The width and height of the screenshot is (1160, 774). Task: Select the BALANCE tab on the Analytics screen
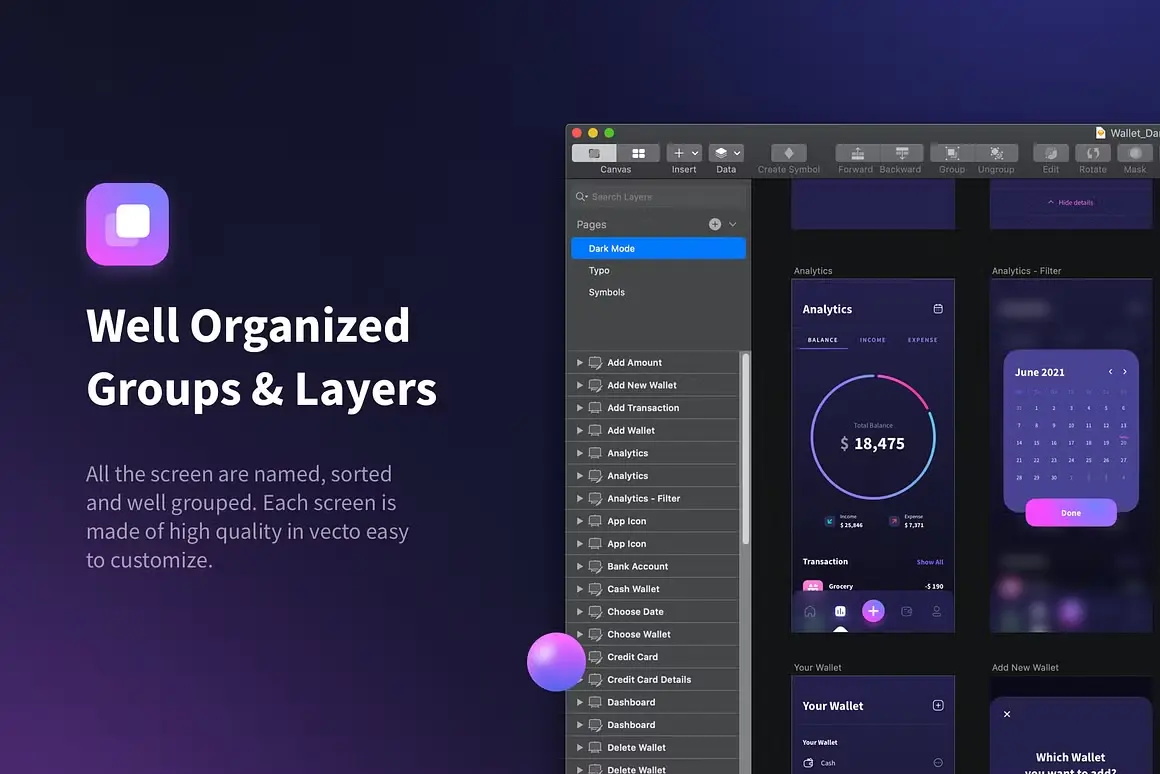822,340
